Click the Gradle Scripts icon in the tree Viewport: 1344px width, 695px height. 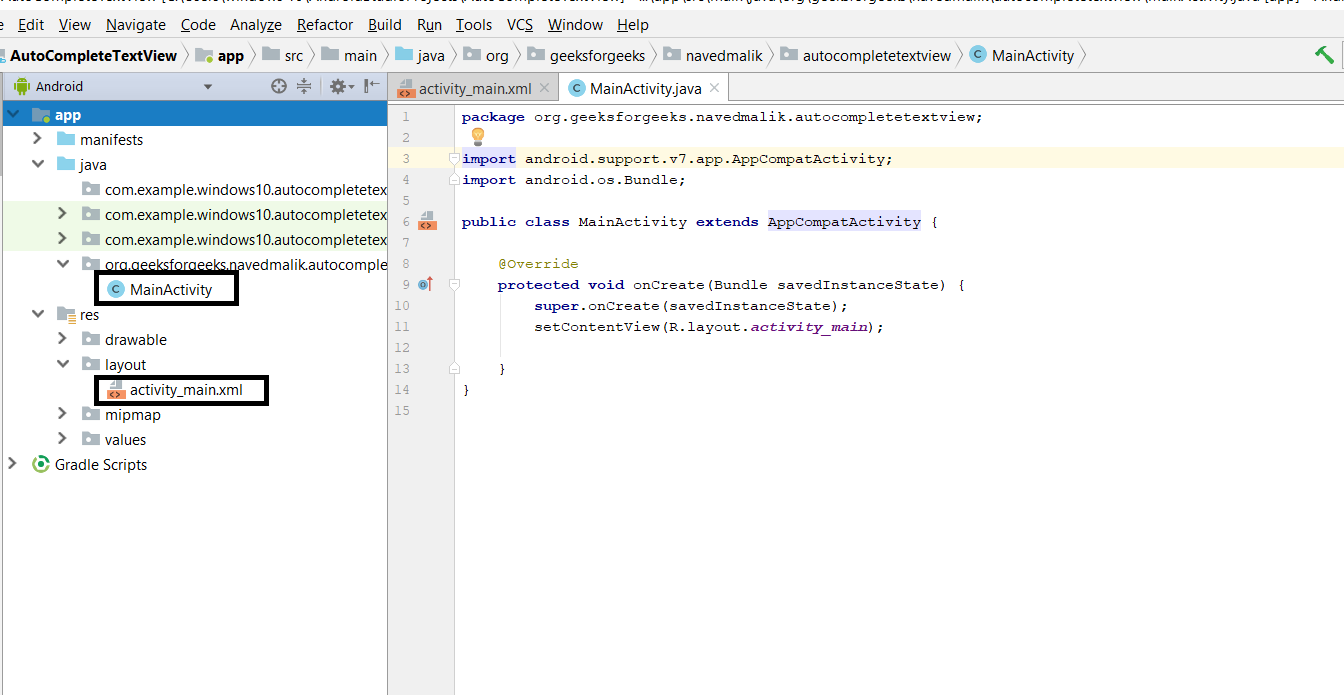tap(41, 464)
